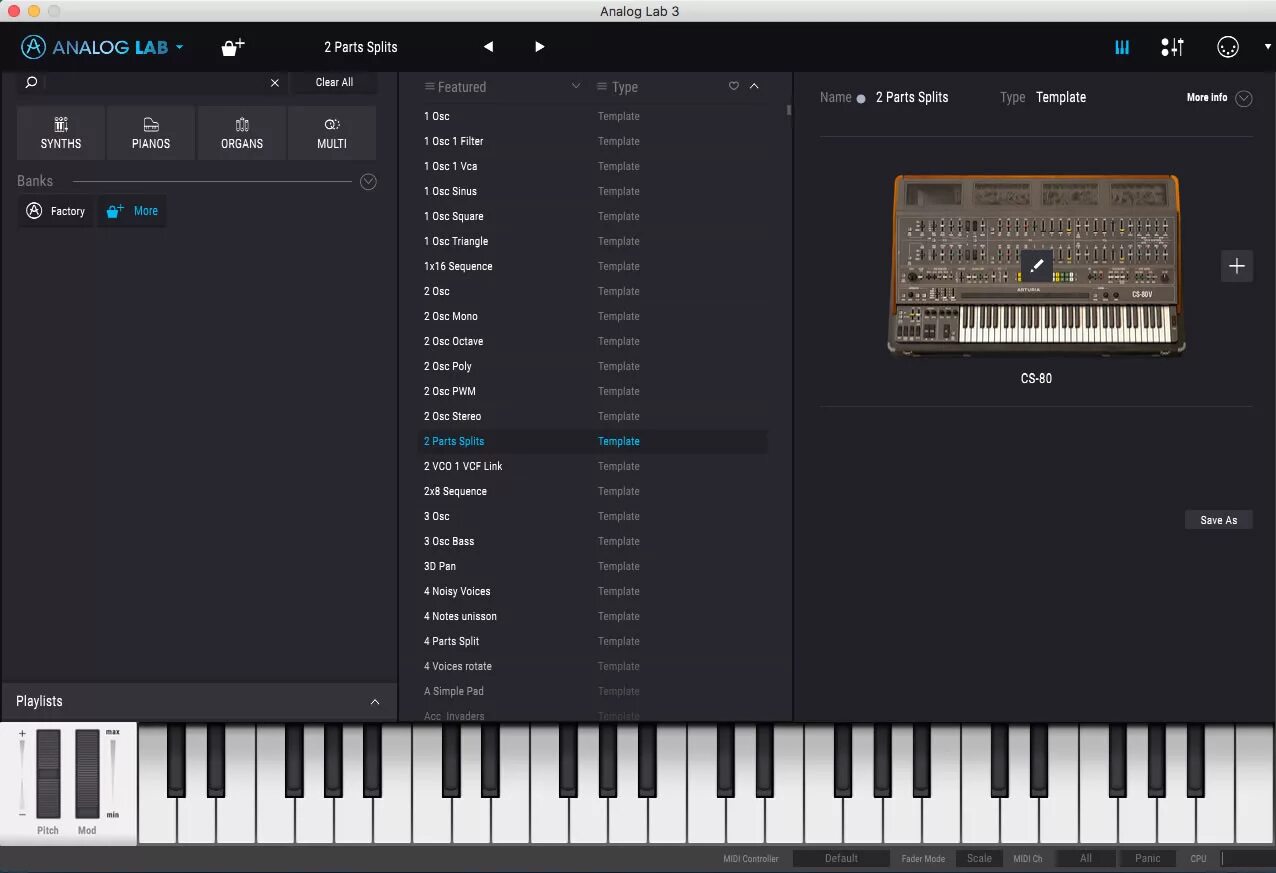Open More banks from store

pos(132,211)
